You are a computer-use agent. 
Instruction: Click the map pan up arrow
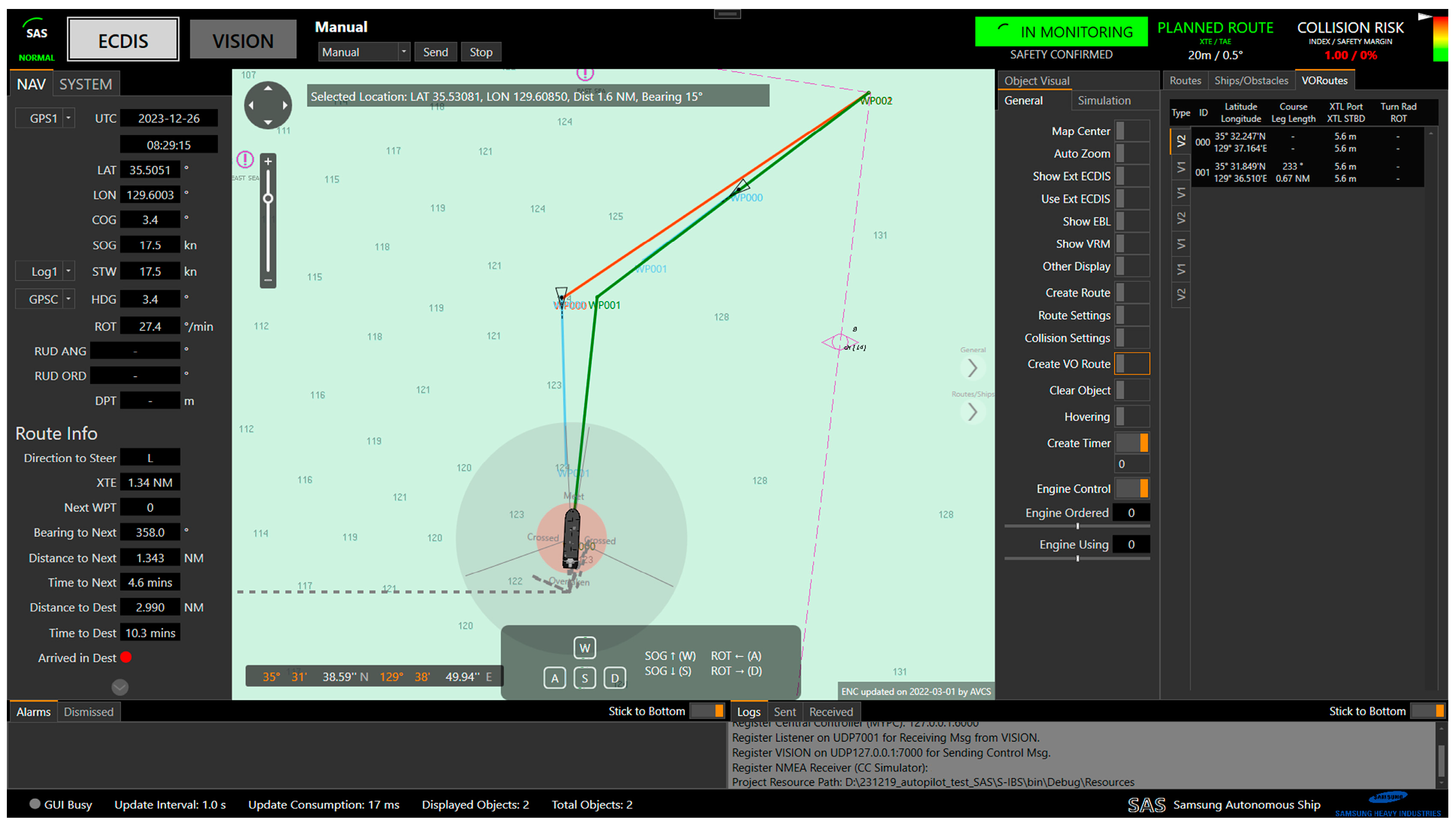[x=268, y=89]
